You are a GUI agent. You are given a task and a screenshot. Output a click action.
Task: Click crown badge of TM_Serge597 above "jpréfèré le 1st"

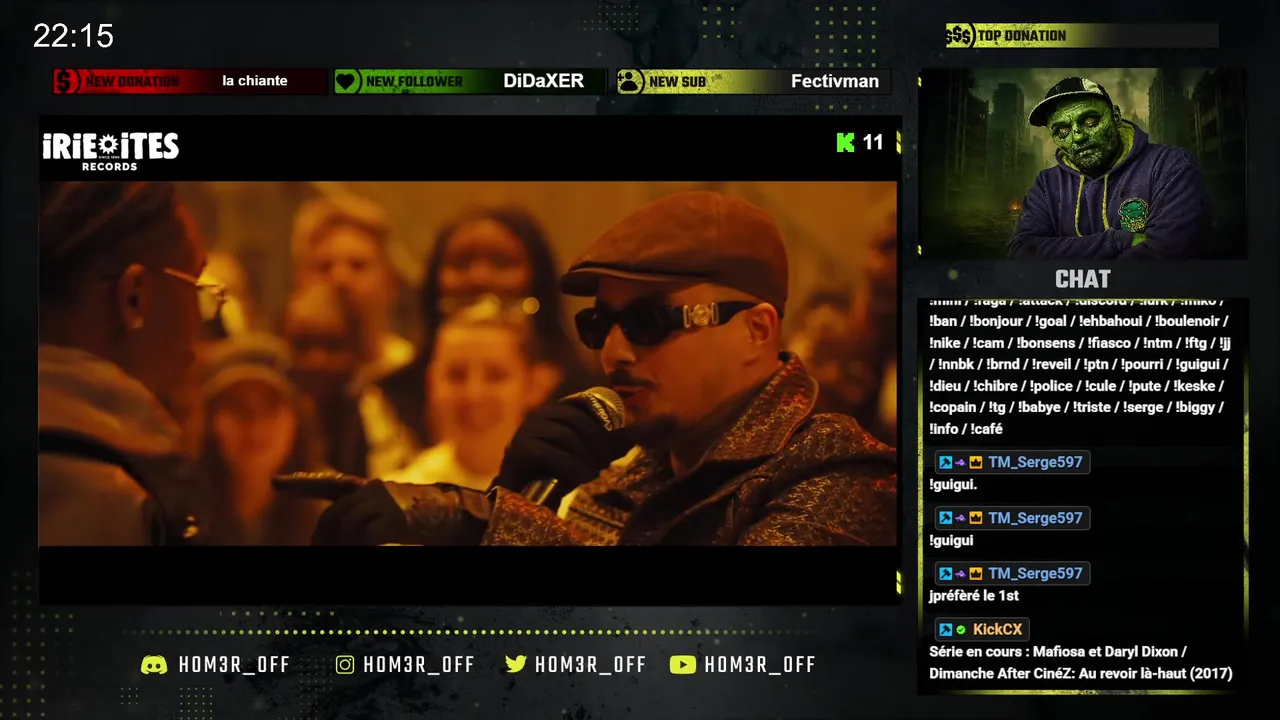(x=976, y=574)
